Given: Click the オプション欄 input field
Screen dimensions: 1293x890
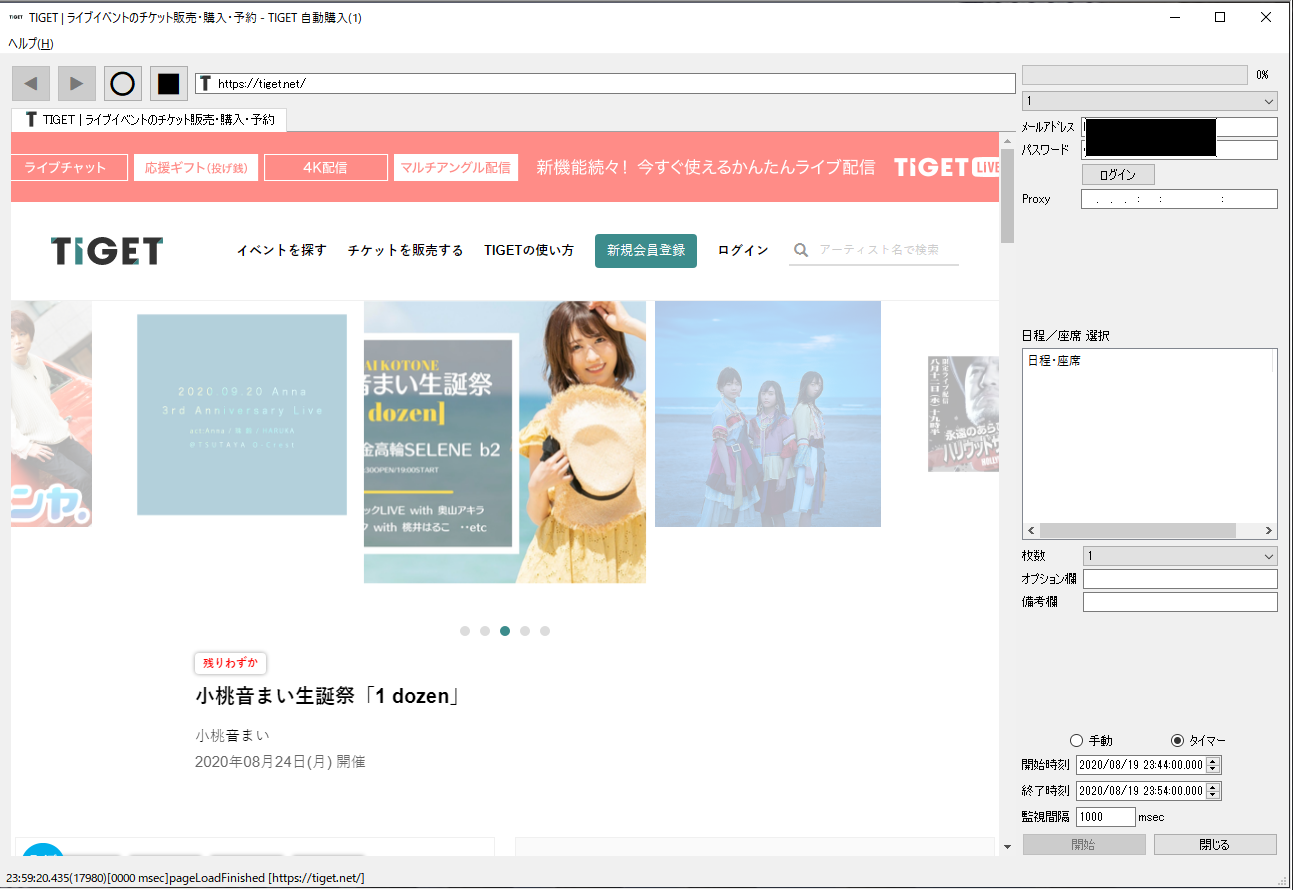Looking at the screenshot, I should (1180, 579).
